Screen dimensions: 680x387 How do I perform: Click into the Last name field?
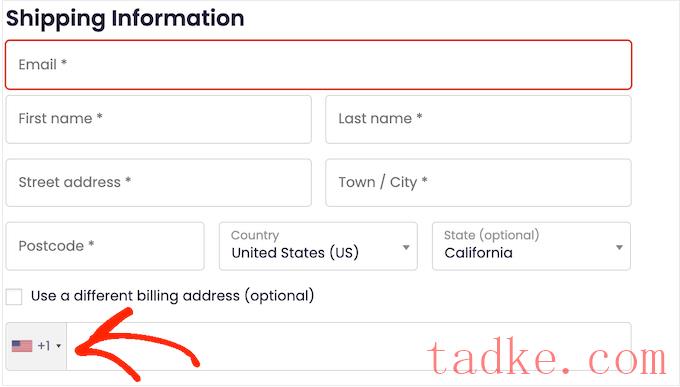(x=478, y=119)
